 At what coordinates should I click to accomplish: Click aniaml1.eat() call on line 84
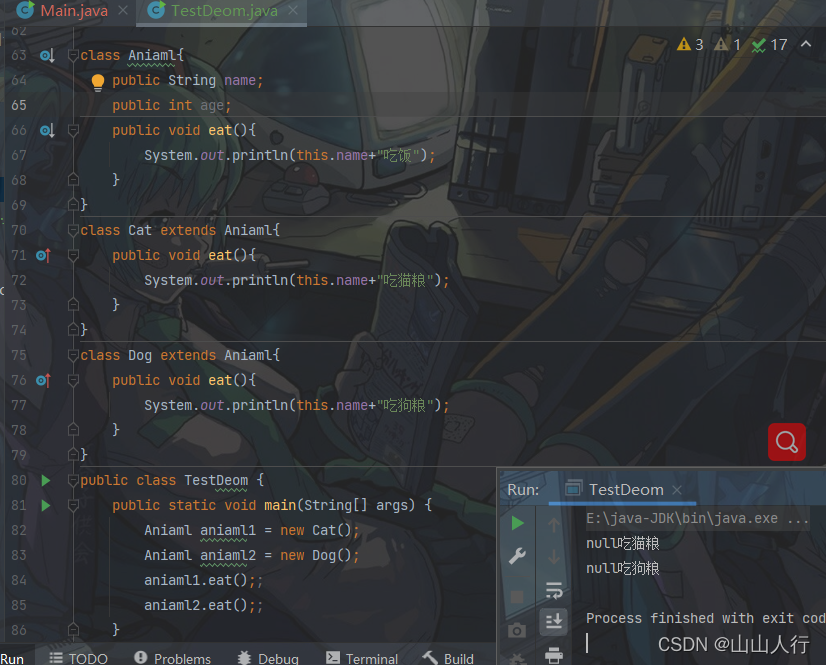point(196,581)
